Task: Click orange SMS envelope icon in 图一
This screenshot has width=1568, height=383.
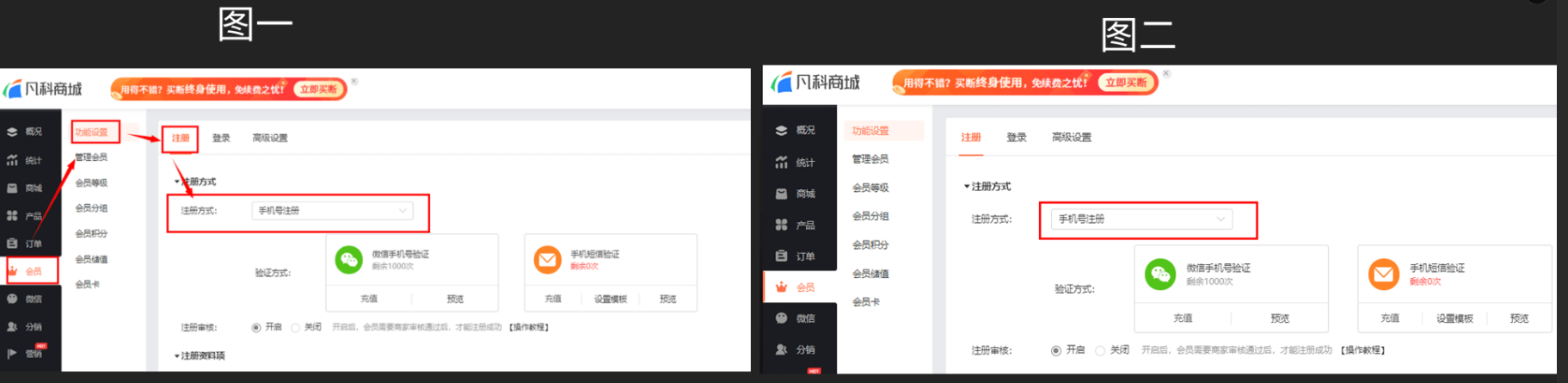Action: tap(547, 260)
